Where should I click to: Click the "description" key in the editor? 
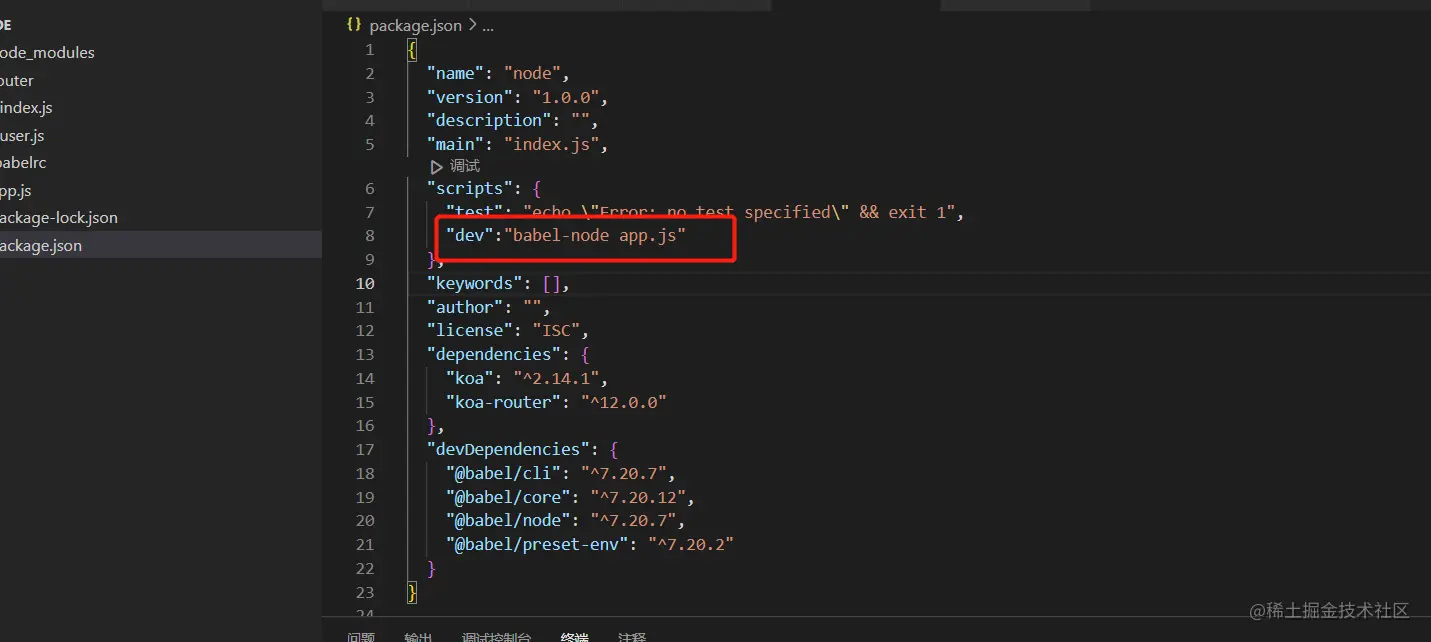point(488,120)
